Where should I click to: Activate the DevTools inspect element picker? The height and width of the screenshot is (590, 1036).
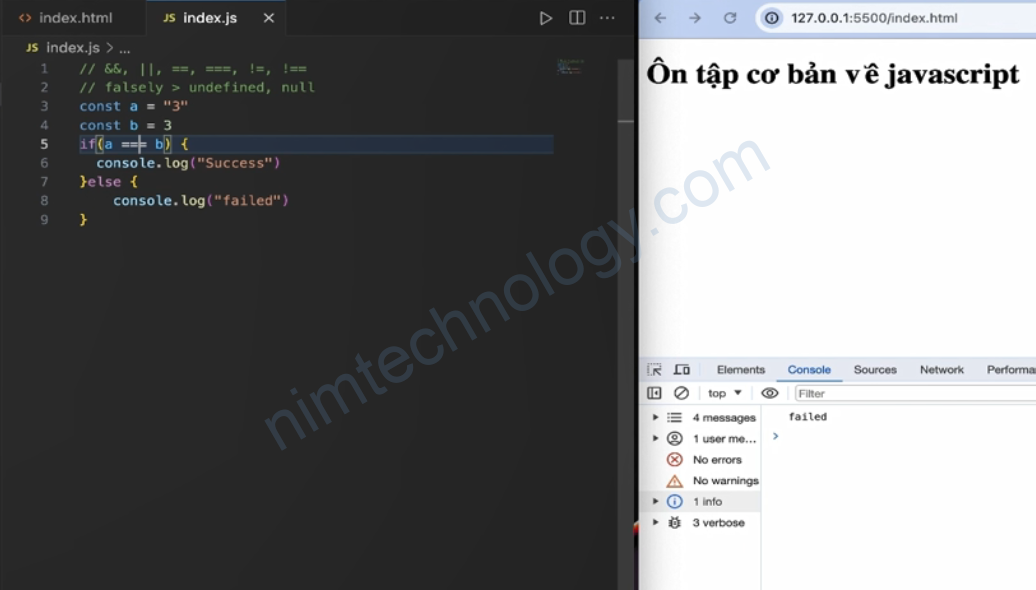coord(654,370)
